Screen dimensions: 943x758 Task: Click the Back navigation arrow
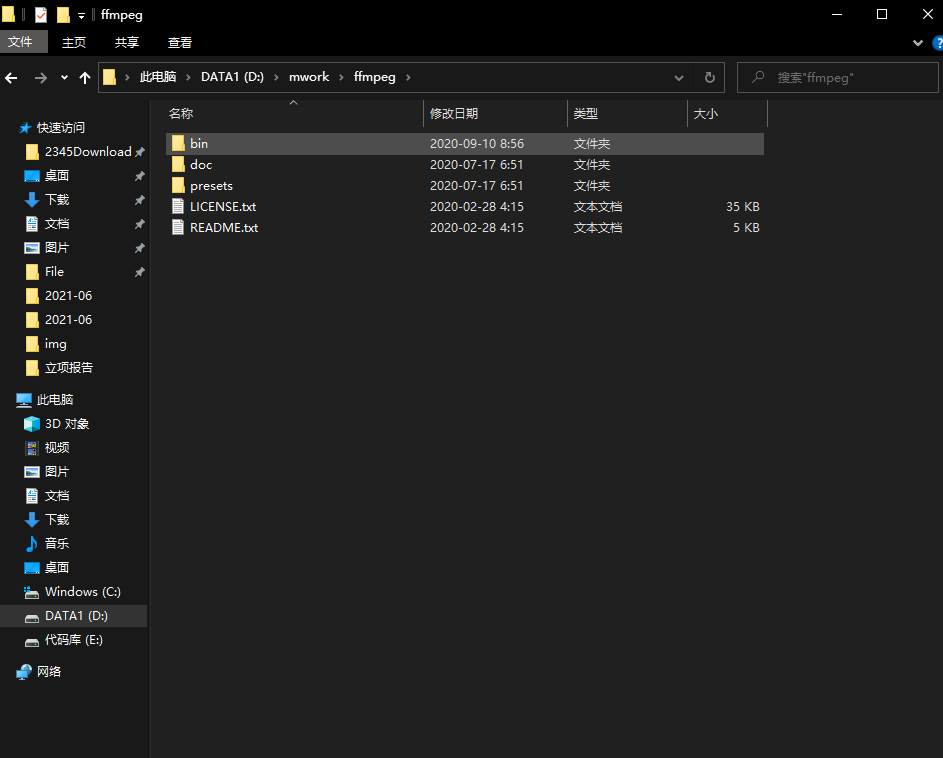pos(11,78)
